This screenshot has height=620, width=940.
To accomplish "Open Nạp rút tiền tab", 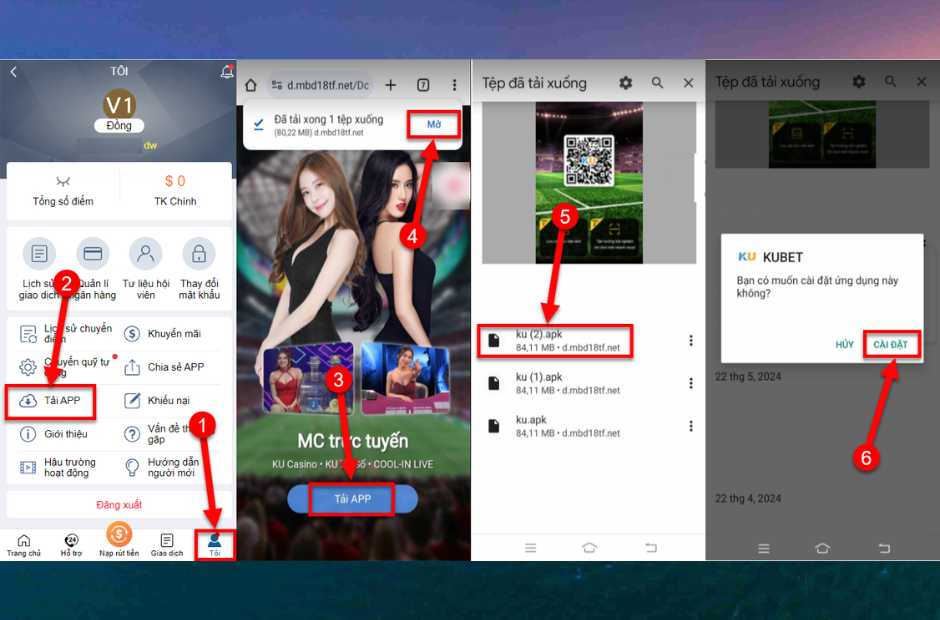I will click(119, 540).
